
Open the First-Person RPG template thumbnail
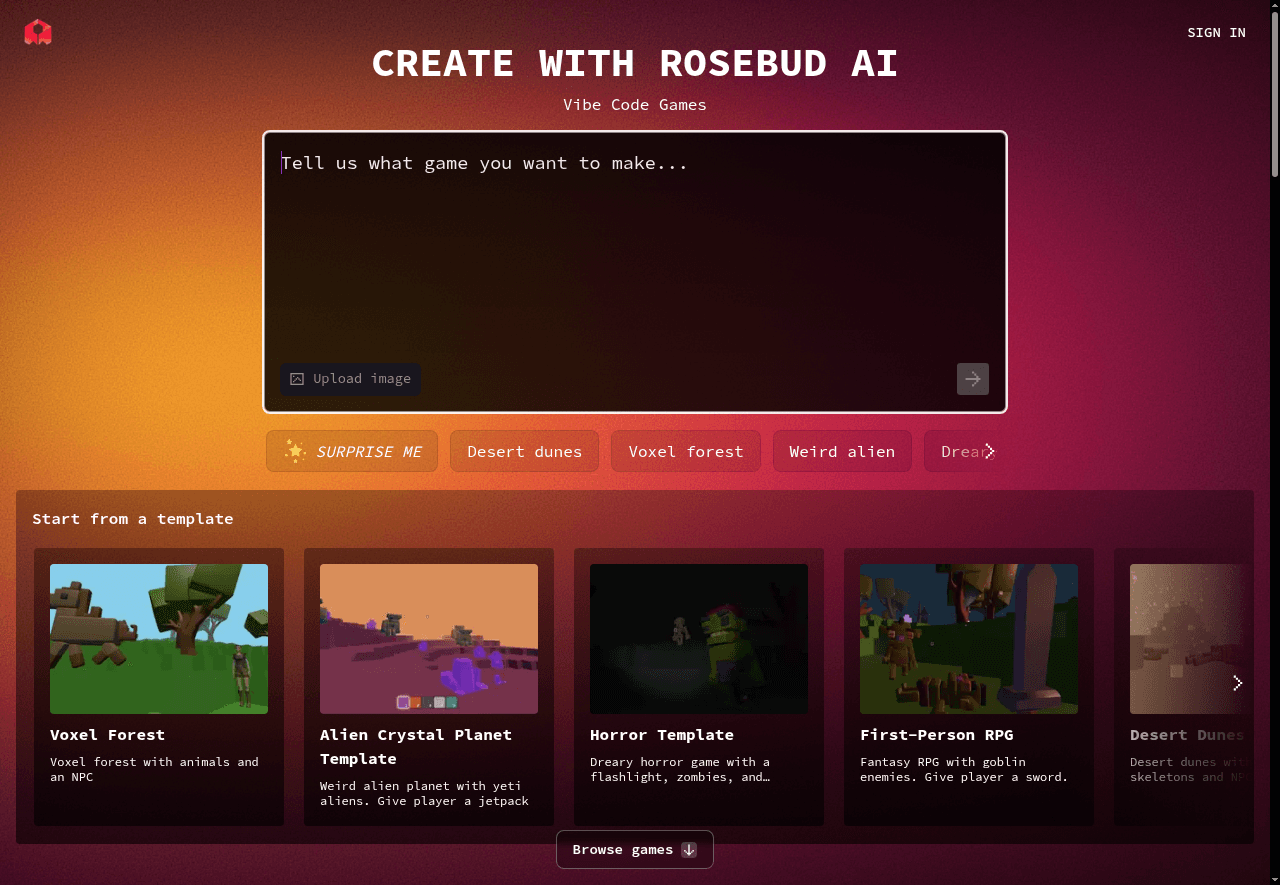(x=968, y=638)
